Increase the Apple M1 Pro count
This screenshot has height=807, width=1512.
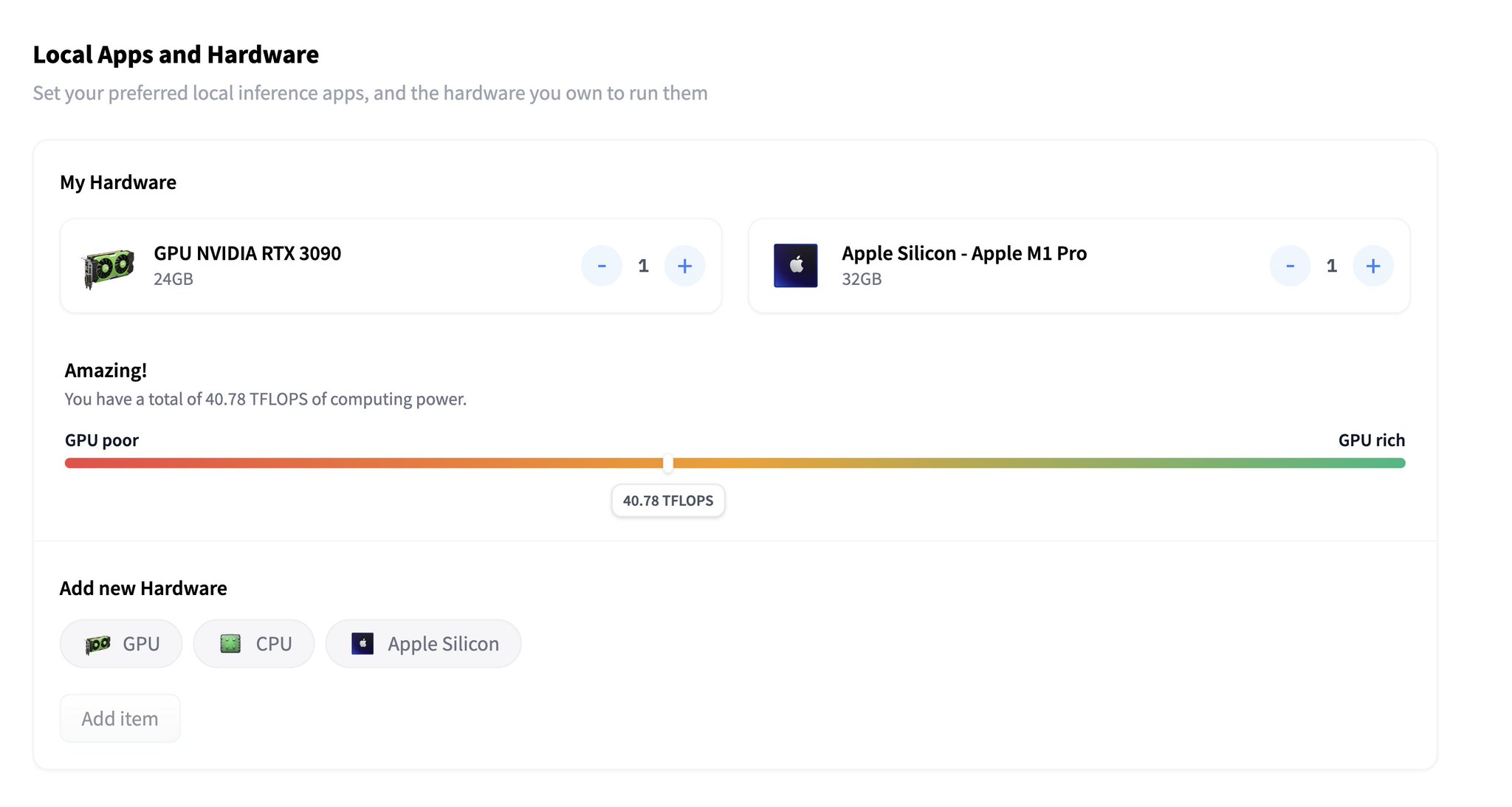tap(1372, 266)
